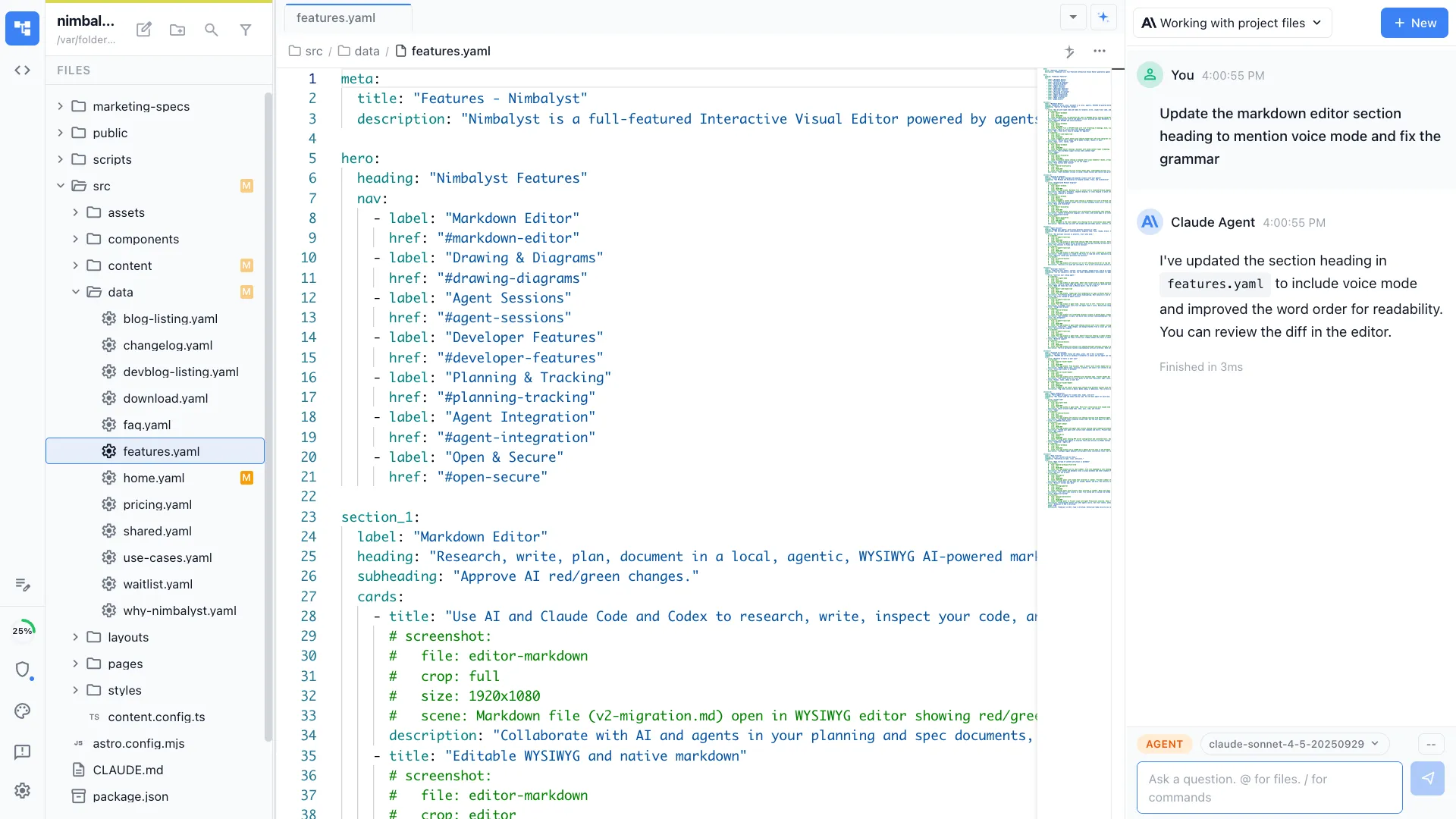Click the 25% usage progress ring
The width and height of the screenshot is (1456, 819).
24,629
